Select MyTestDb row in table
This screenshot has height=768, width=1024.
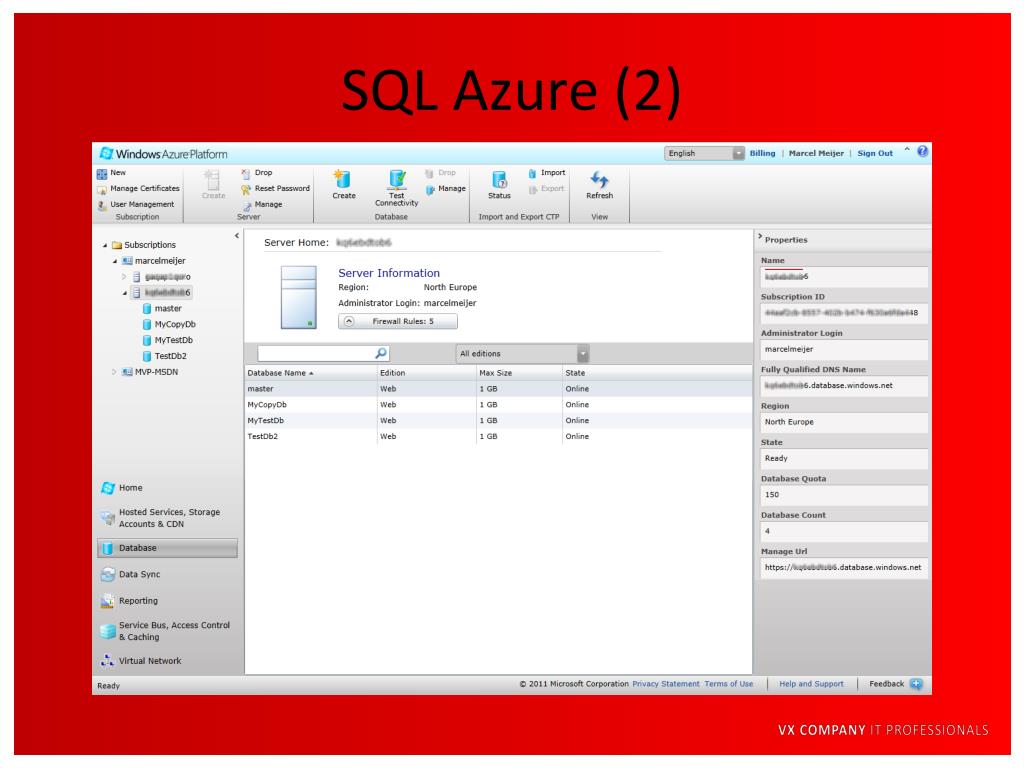pos(498,421)
